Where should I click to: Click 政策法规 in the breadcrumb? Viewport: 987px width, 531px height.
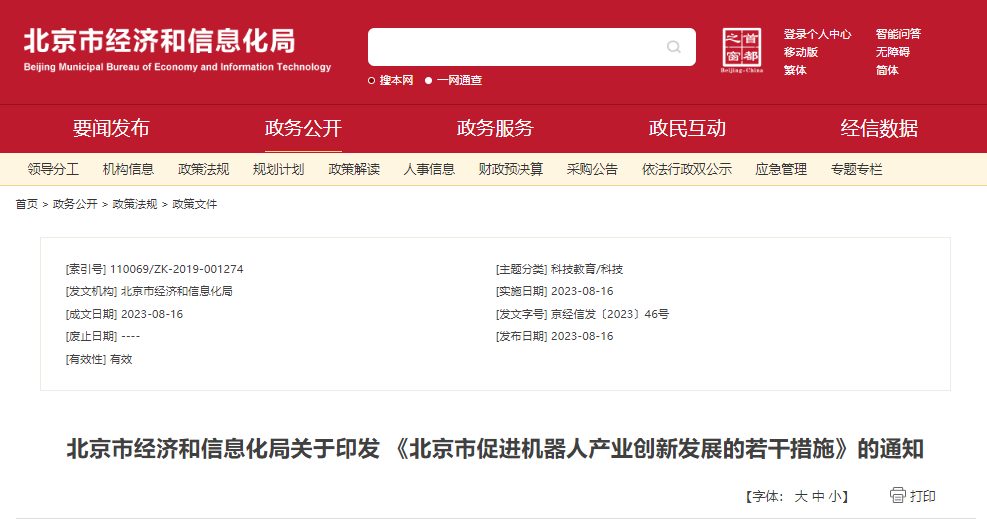(134, 204)
